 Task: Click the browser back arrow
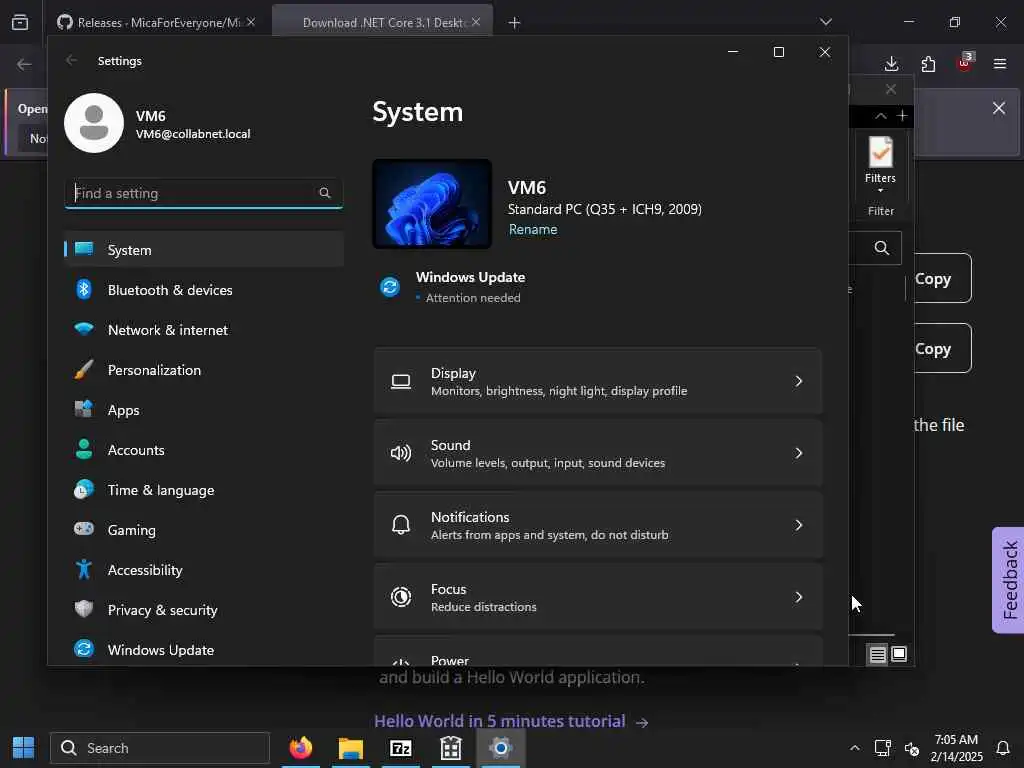pyautogui.click(x=24, y=65)
